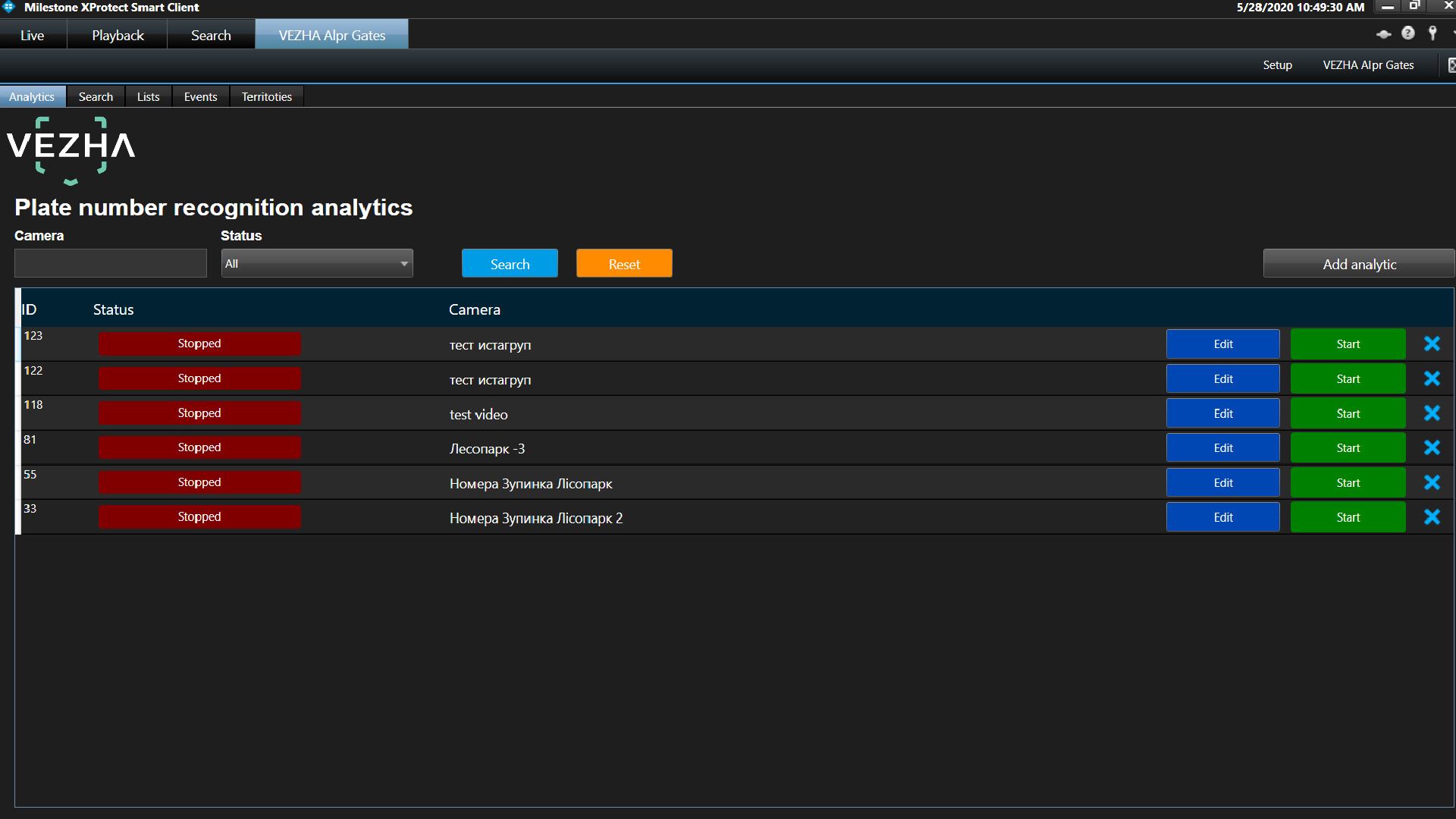Click Setup in the top-right toolbar
The height and width of the screenshot is (819, 1456).
point(1277,65)
